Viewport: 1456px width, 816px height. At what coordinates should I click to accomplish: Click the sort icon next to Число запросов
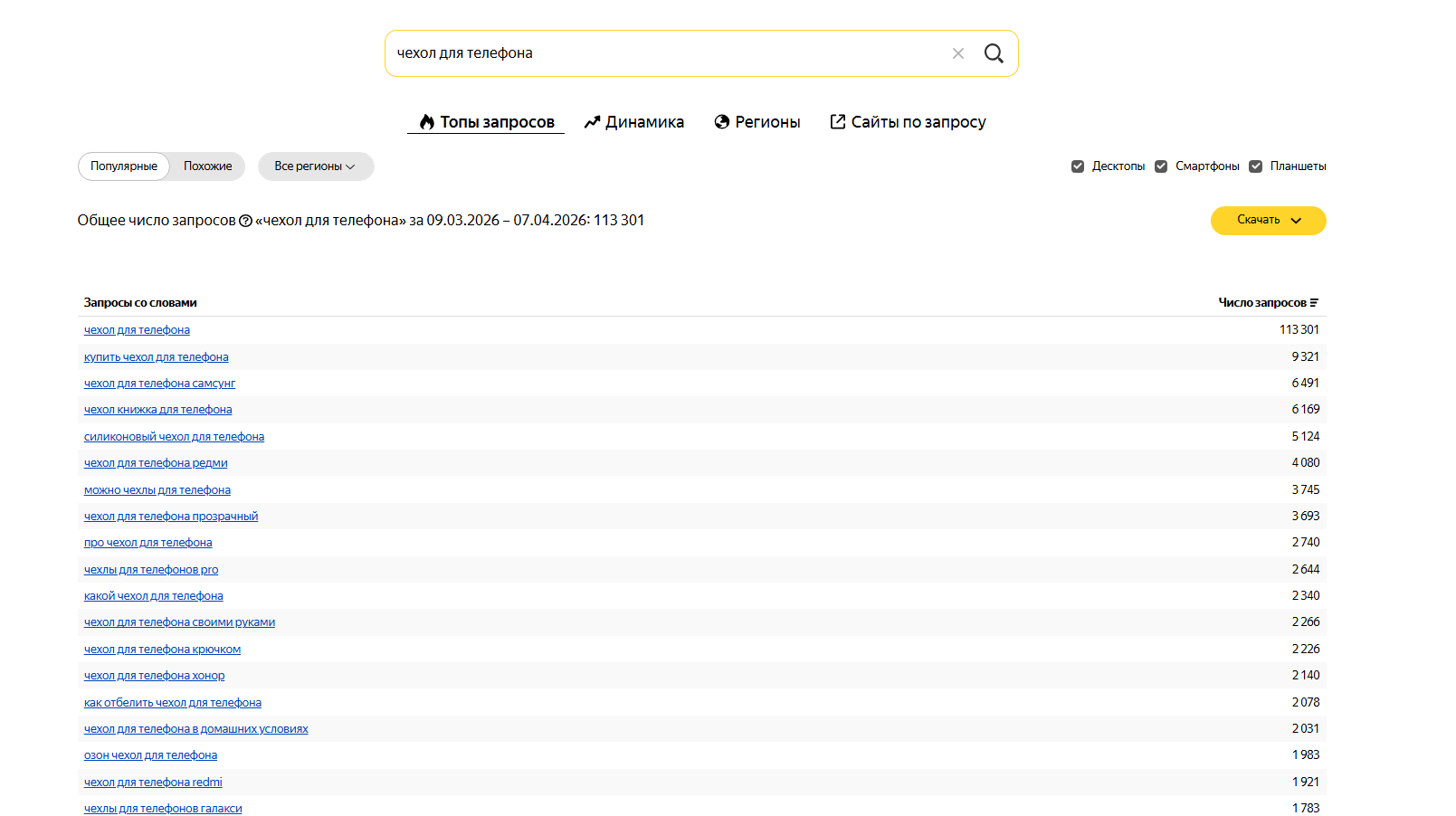coord(1315,301)
